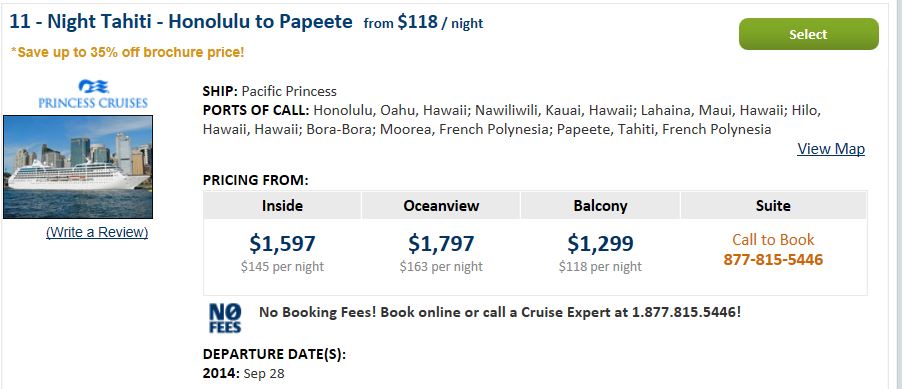Open the 11-Night Tahiti cruise title
This screenshot has height=389, width=902.
coord(181,22)
